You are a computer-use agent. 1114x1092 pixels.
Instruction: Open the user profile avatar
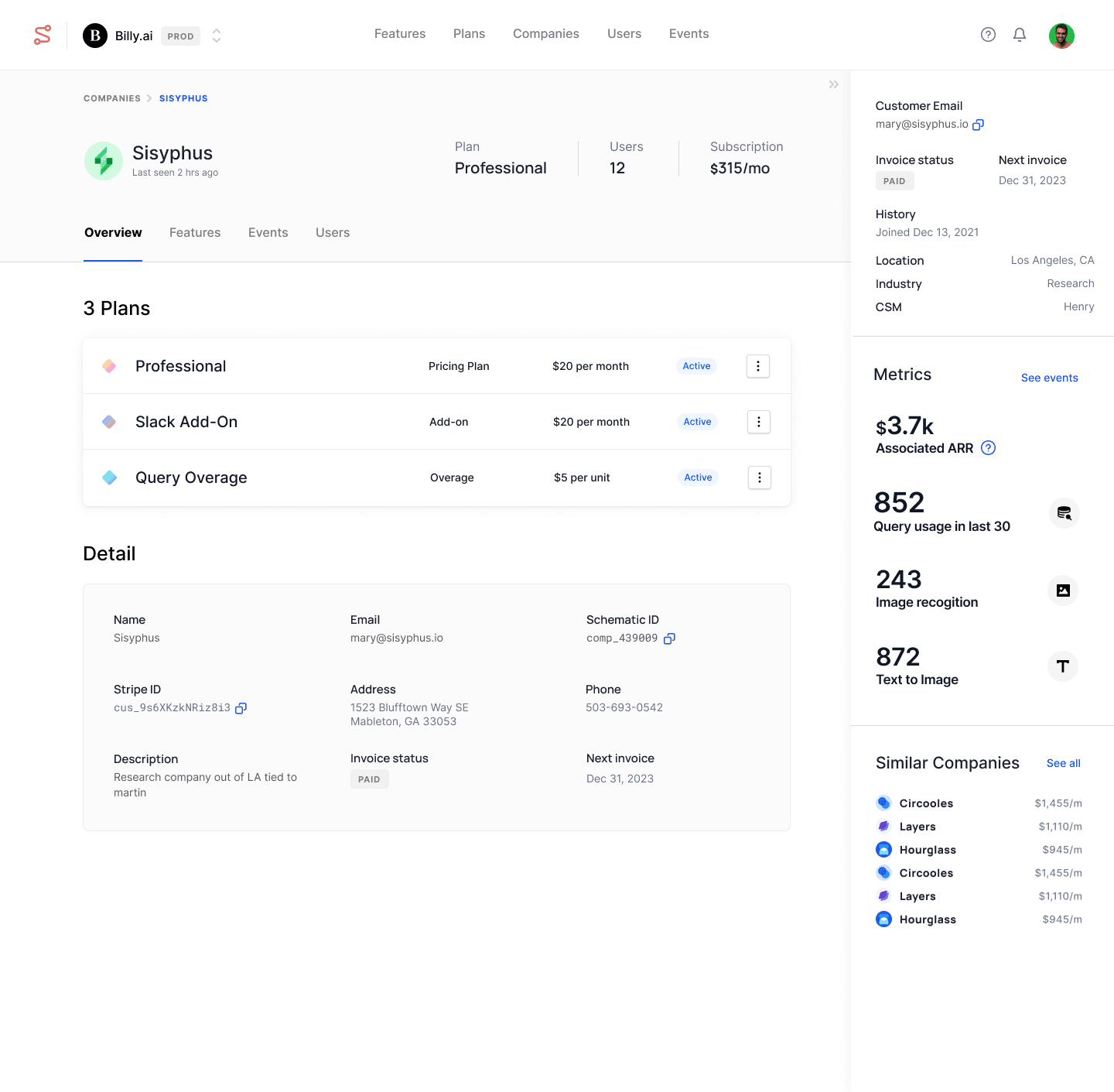point(1061,36)
